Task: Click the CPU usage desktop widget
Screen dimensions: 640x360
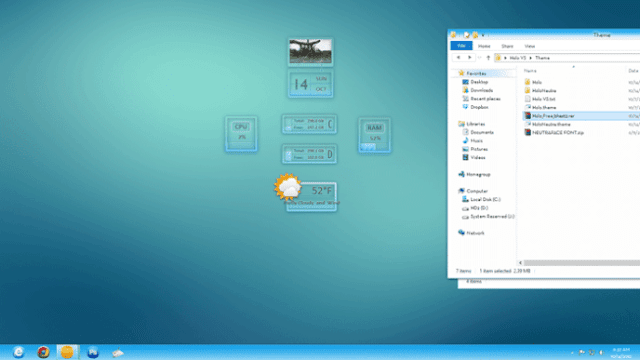Action: click(241, 134)
